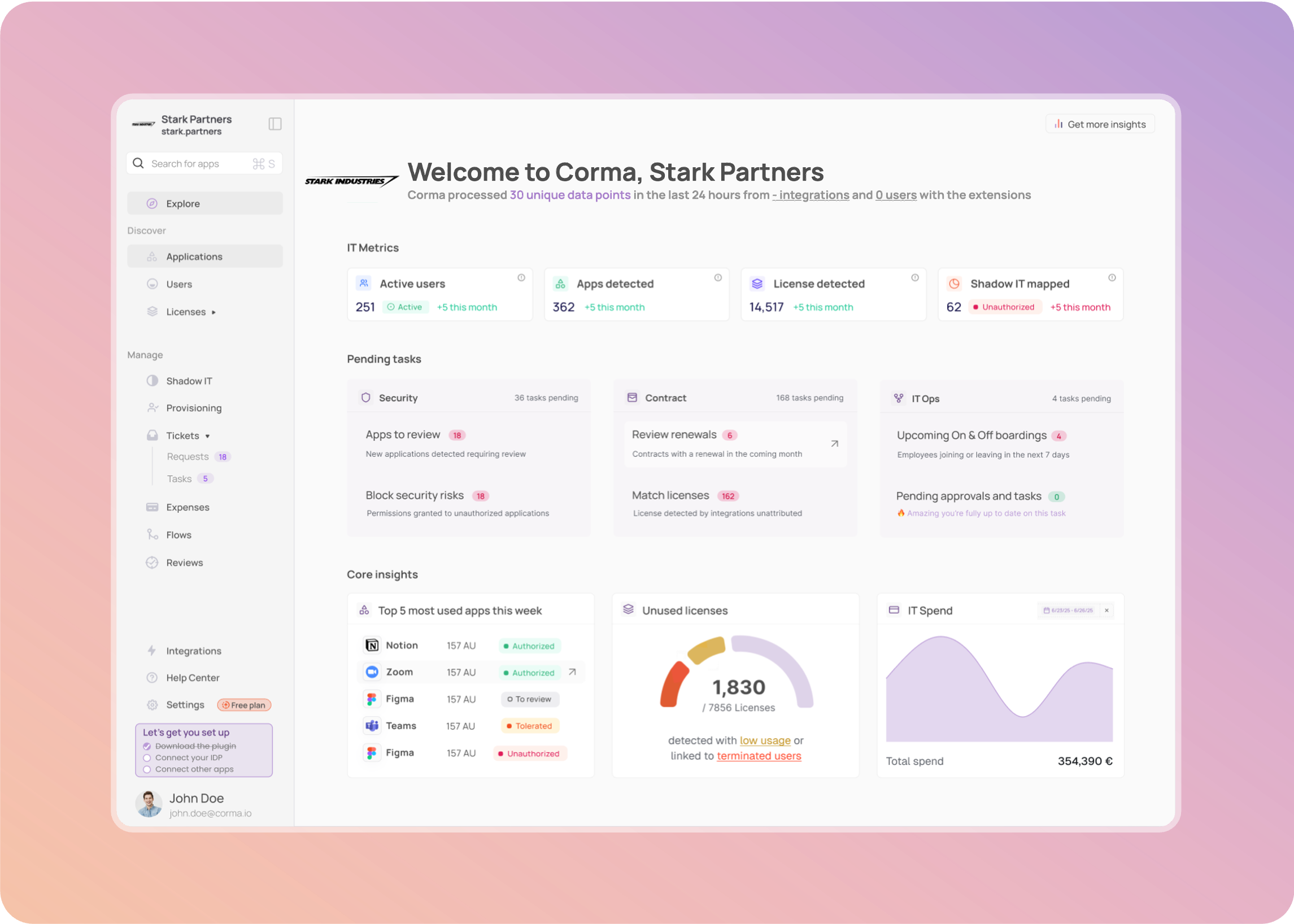This screenshot has height=924, width=1294.
Task: Follow the terminated users link
Action: (759, 756)
